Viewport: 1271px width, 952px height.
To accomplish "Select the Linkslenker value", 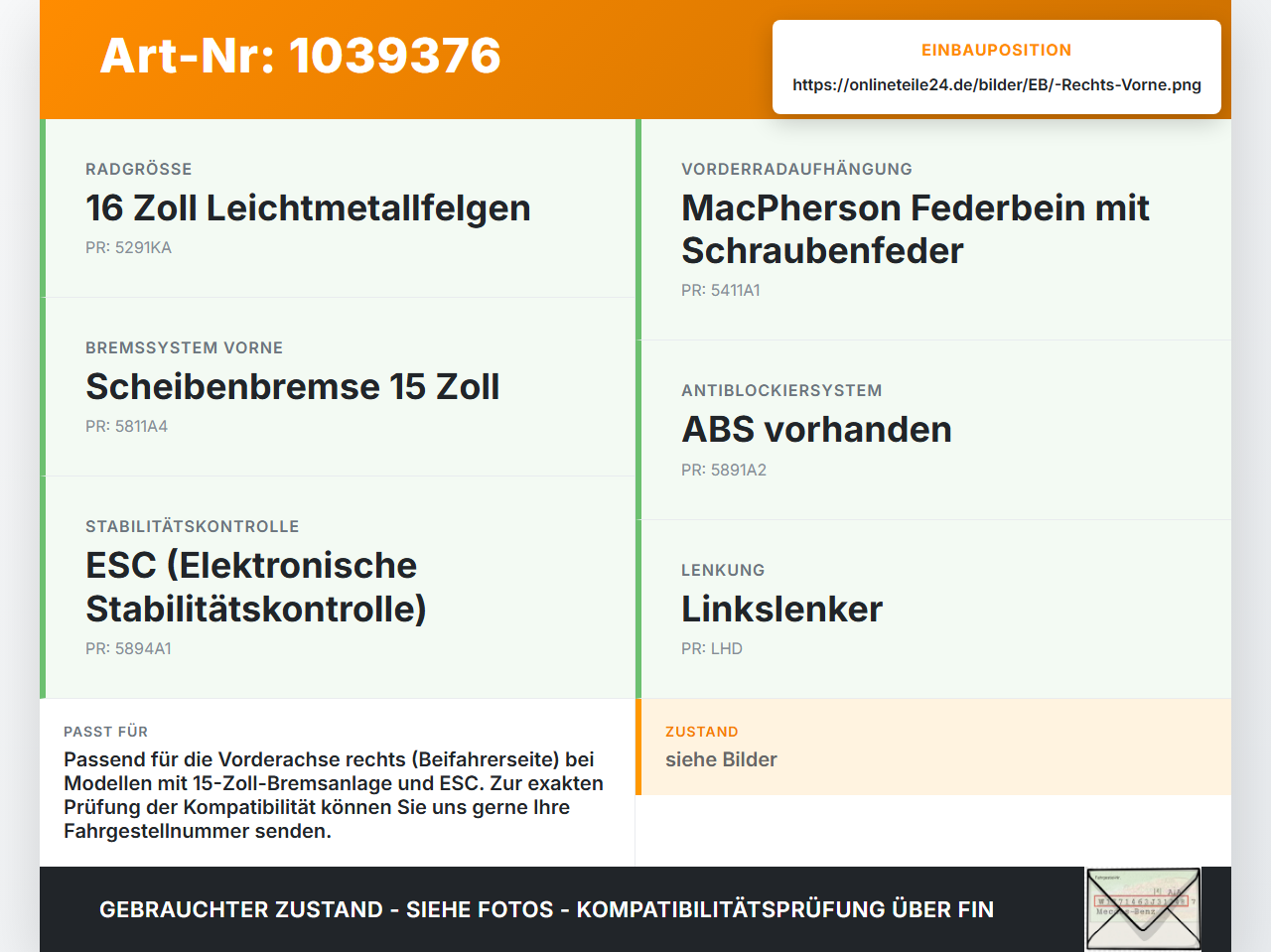I will tap(781, 609).
